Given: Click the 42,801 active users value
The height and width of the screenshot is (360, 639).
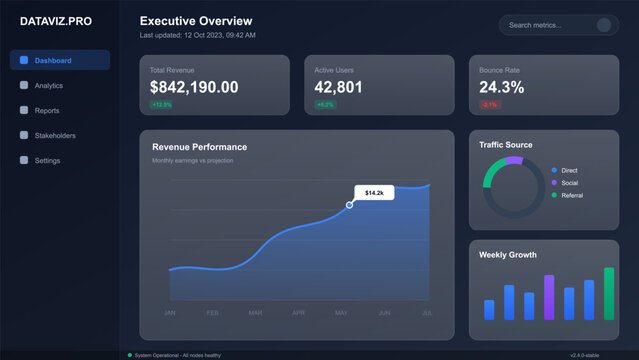Looking at the screenshot, I should point(338,87).
